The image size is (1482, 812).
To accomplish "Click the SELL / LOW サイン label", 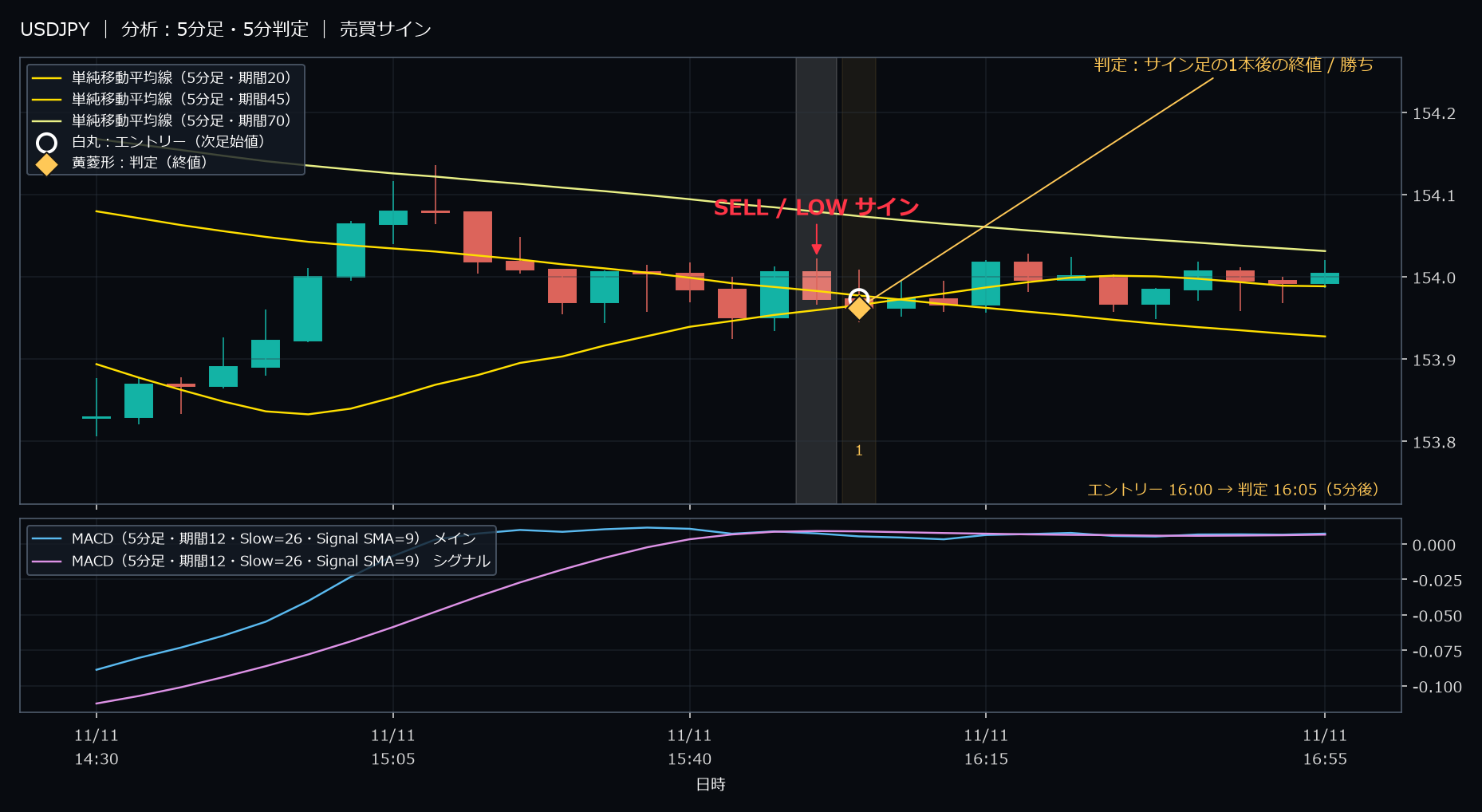I will [x=816, y=207].
